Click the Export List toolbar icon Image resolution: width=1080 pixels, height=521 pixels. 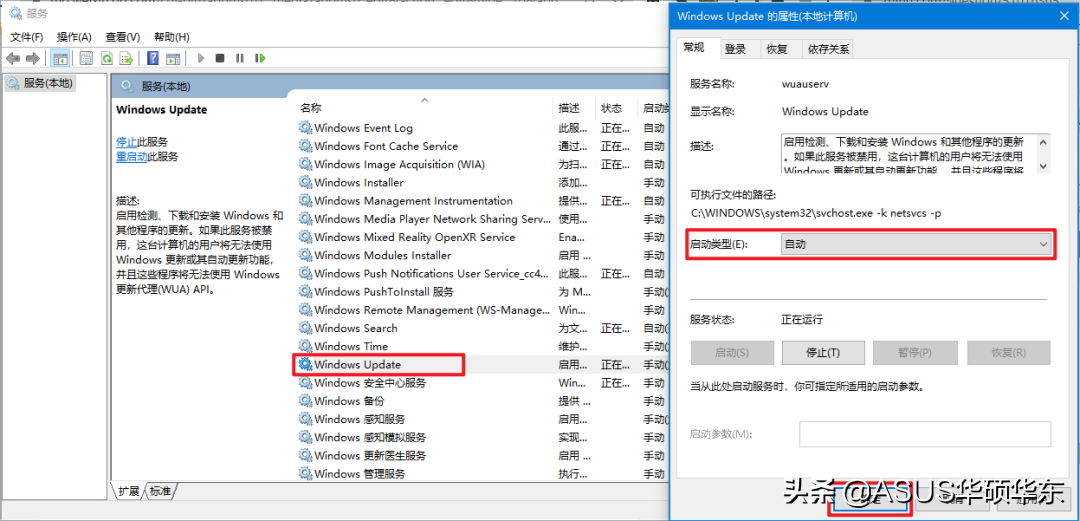coord(126,58)
